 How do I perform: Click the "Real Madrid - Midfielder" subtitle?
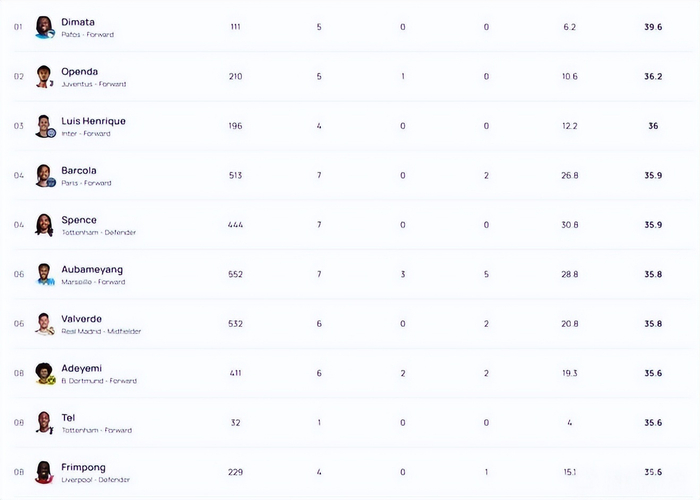[x=102, y=331]
